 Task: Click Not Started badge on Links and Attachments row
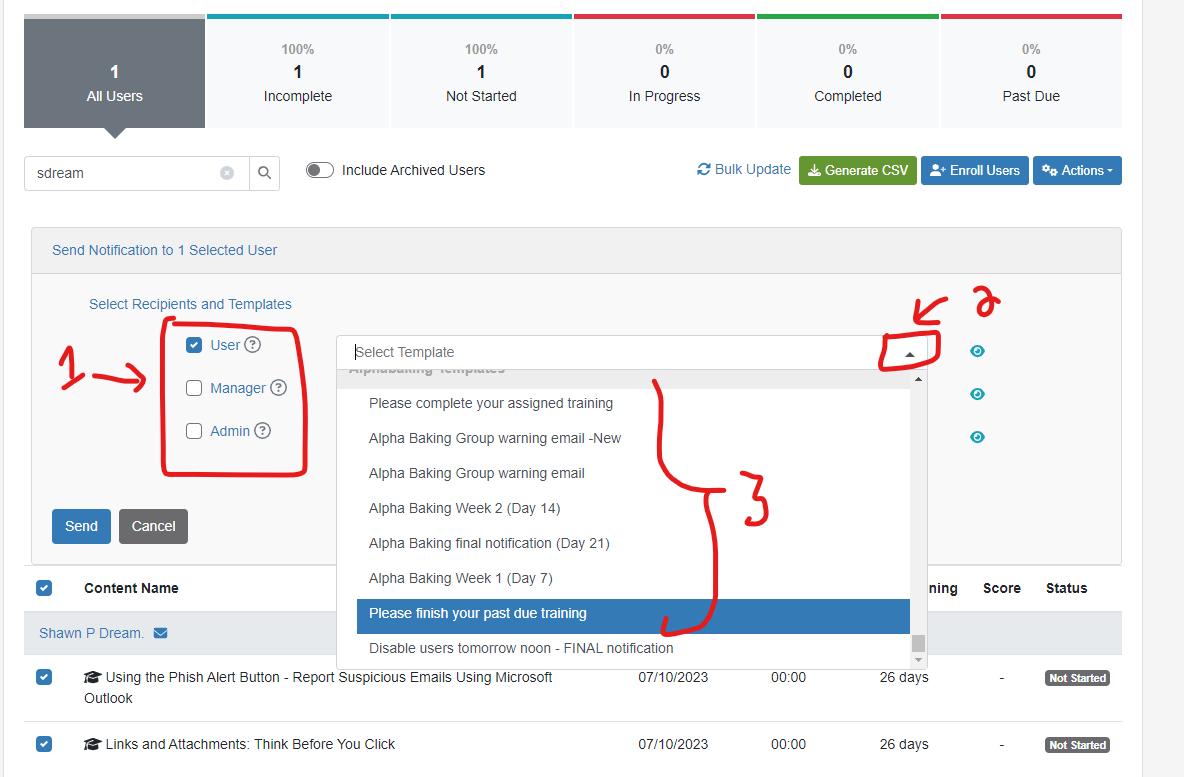click(x=1078, y=745)
